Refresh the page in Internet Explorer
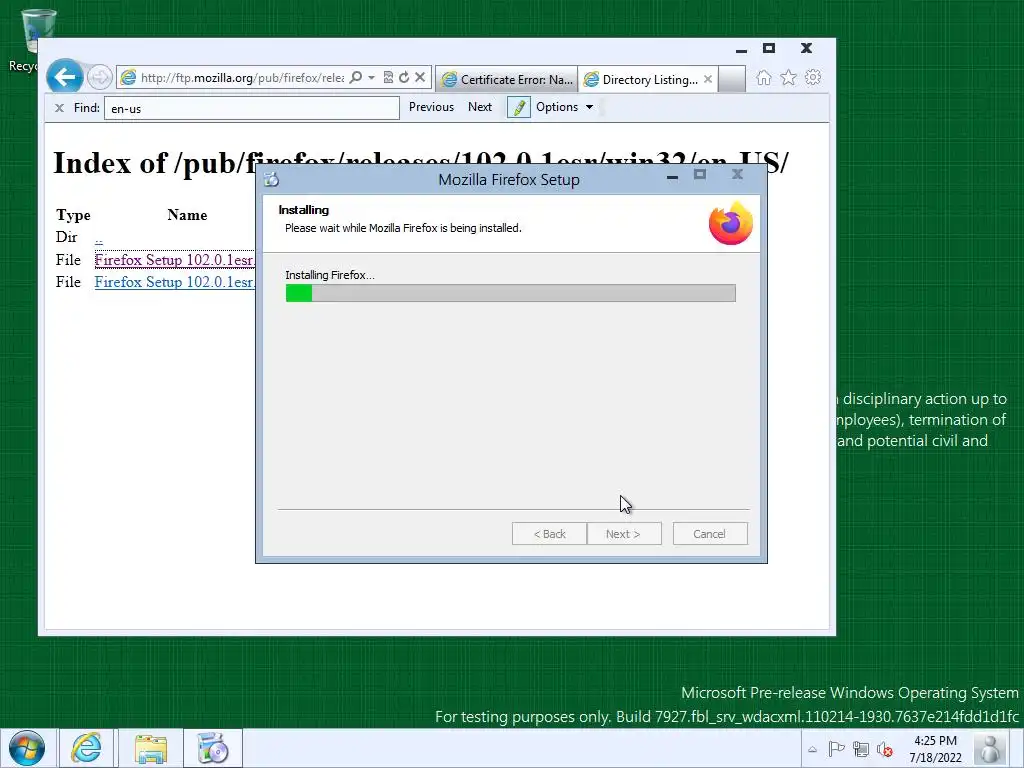This screenshot has width=1024, height=768. pos(404,78)
